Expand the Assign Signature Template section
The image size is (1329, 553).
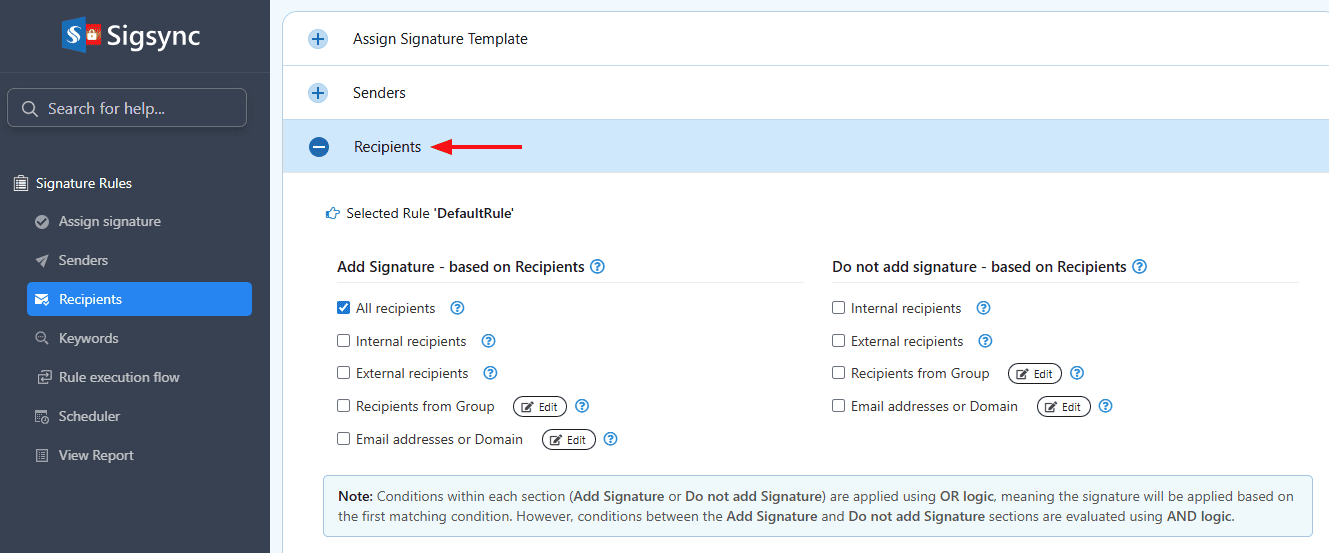click(318, 39)
